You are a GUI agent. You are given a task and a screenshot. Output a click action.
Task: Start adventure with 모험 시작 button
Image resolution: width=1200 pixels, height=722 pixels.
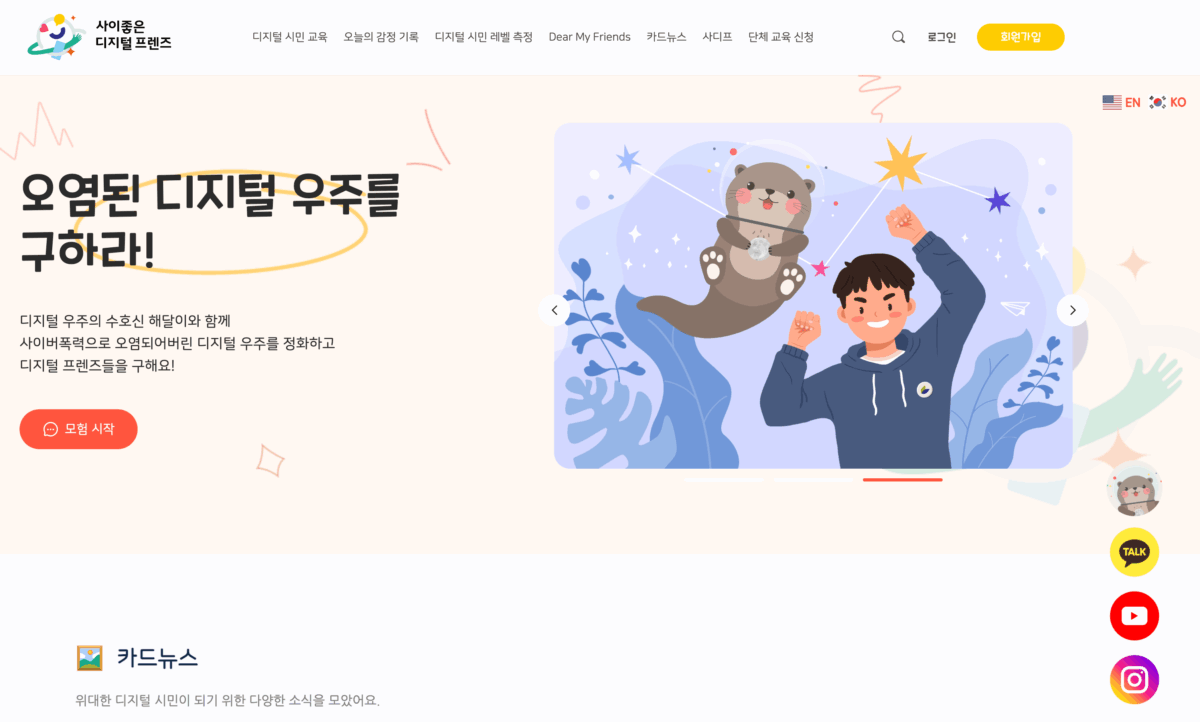[x=78, y=429]
